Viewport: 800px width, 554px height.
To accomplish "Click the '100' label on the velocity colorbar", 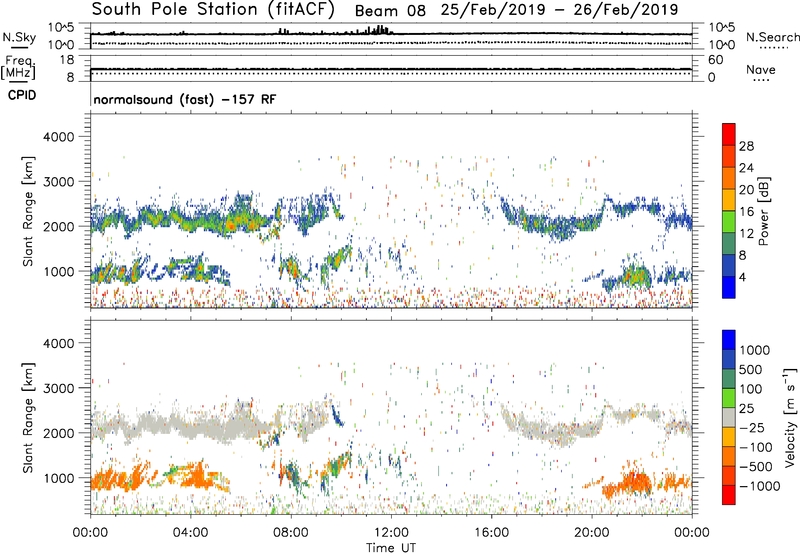I will pos(750,389).
